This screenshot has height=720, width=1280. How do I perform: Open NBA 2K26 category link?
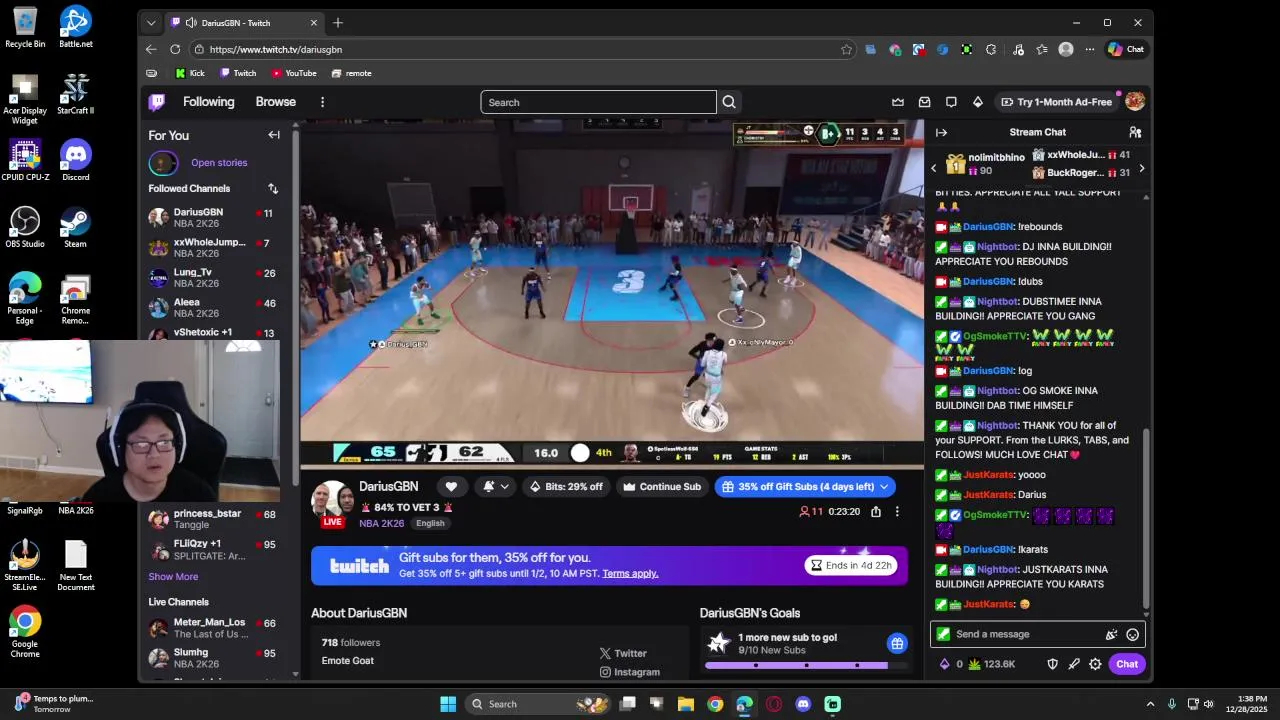coord(381,523)
